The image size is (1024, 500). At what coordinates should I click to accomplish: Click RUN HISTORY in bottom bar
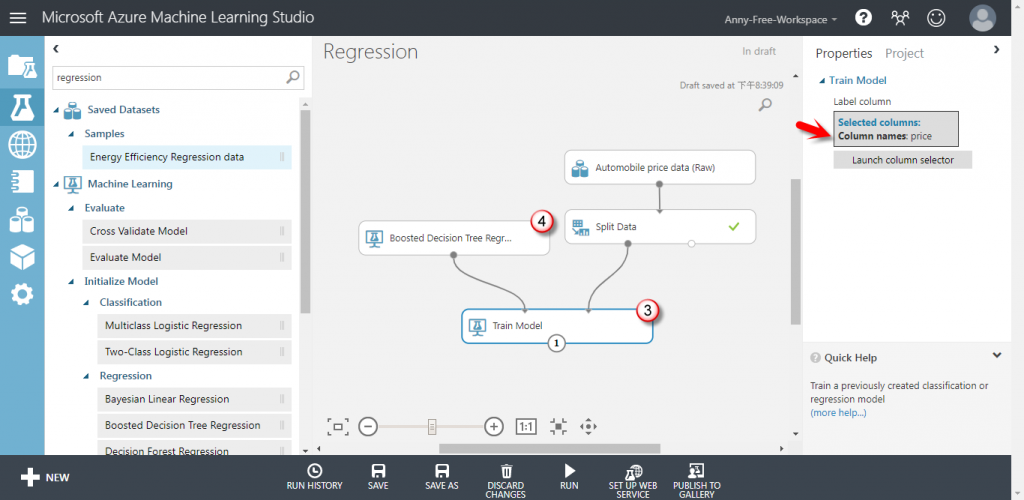pos(314,477)
